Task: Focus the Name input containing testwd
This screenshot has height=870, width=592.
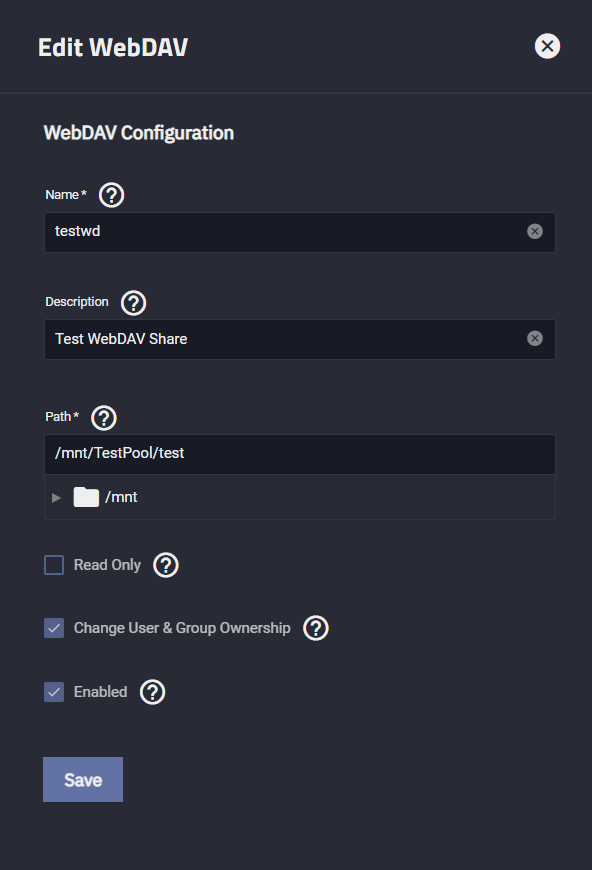Action: (x=300, y=232)
